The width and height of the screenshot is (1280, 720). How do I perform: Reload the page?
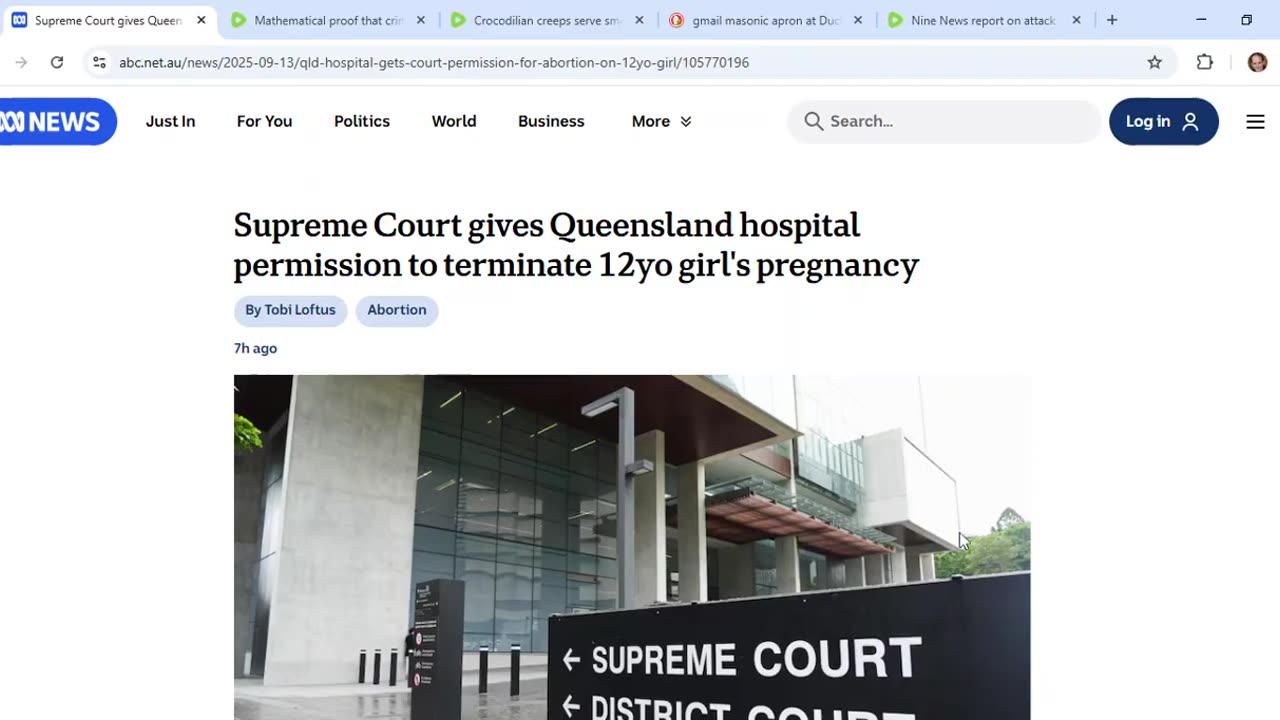point(57,62)
